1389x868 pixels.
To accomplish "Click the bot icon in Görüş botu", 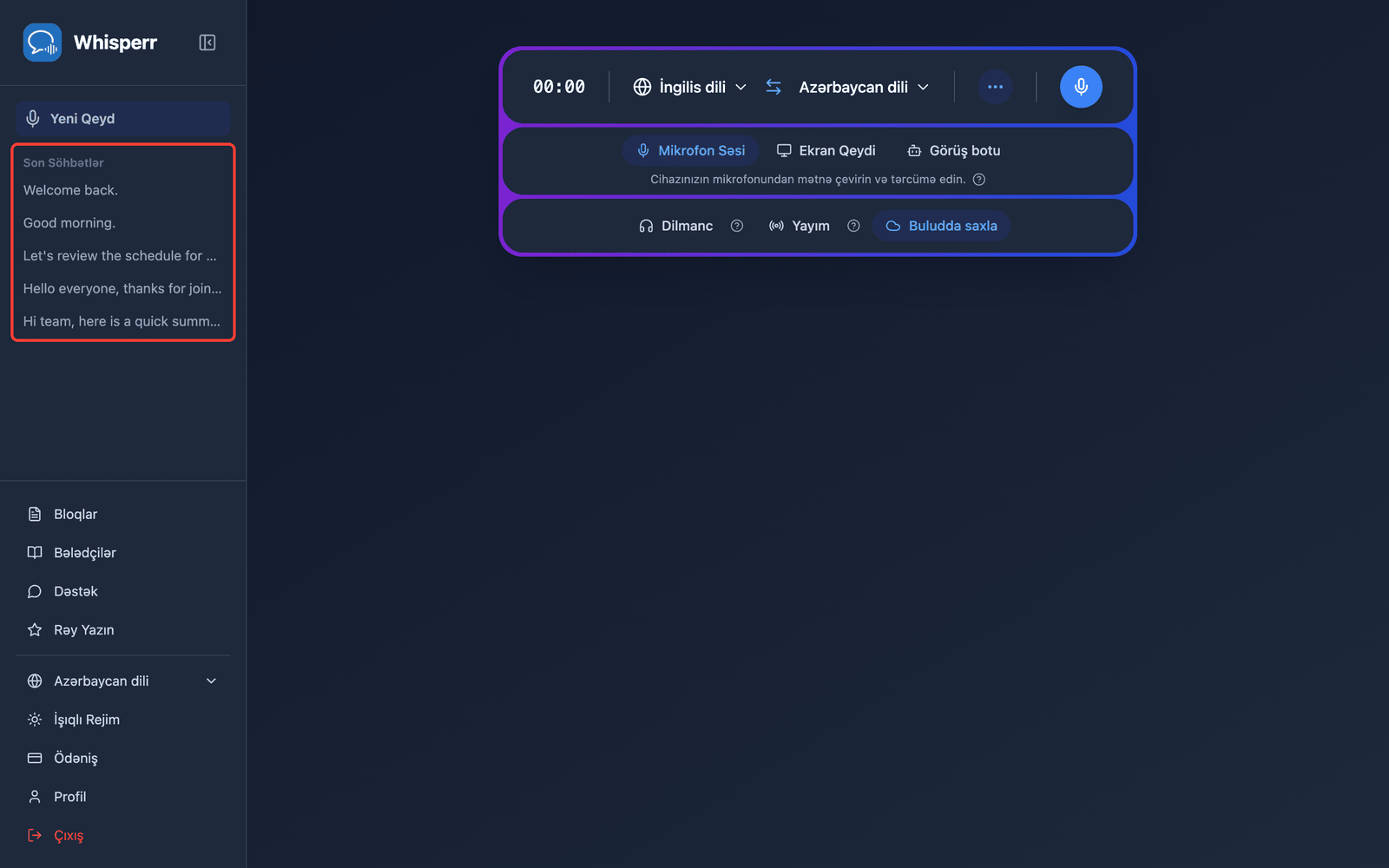I will pyautogui.click(x=914, y=150).
